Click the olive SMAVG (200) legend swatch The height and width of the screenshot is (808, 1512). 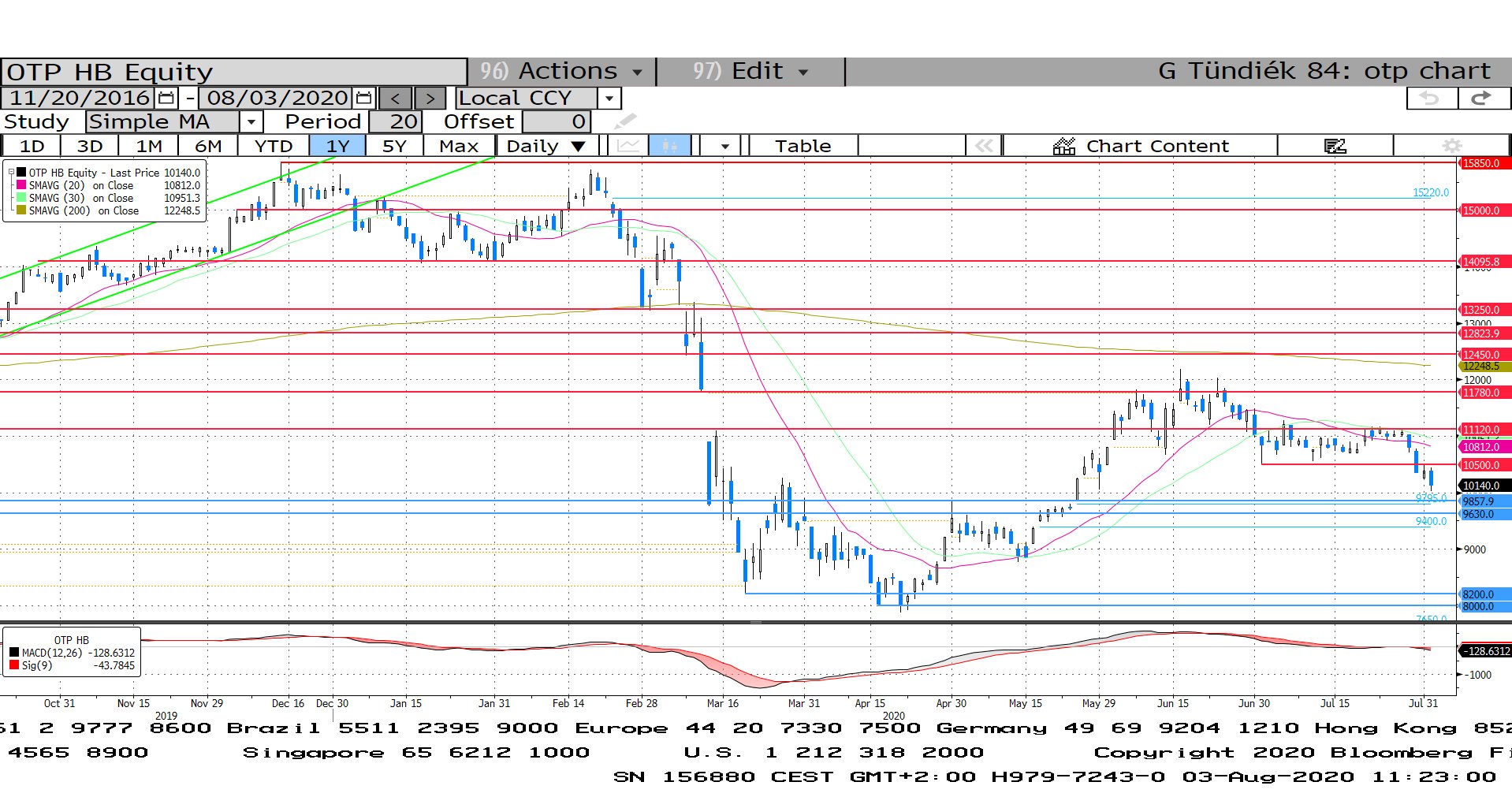(x=21, y=210)
